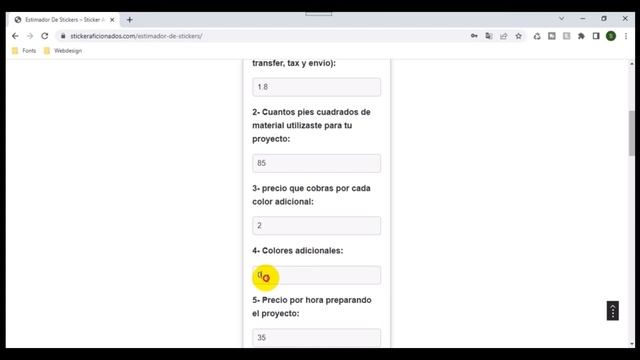
Task: Click the Colores adicionales input field
Action: (x=316, y=275)
